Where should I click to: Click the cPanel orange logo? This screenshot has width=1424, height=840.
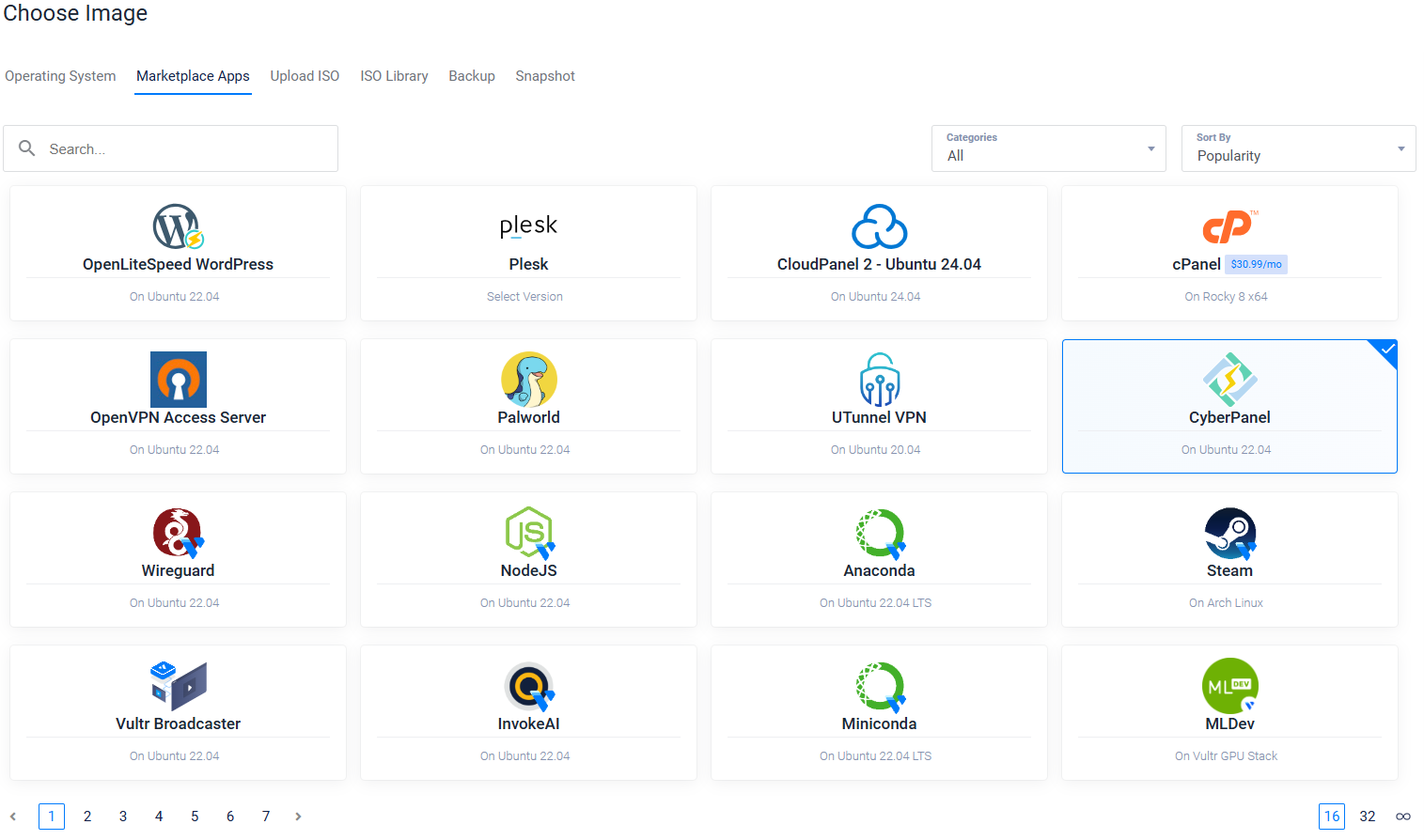pyautogui.click(x=1229, y=226)
